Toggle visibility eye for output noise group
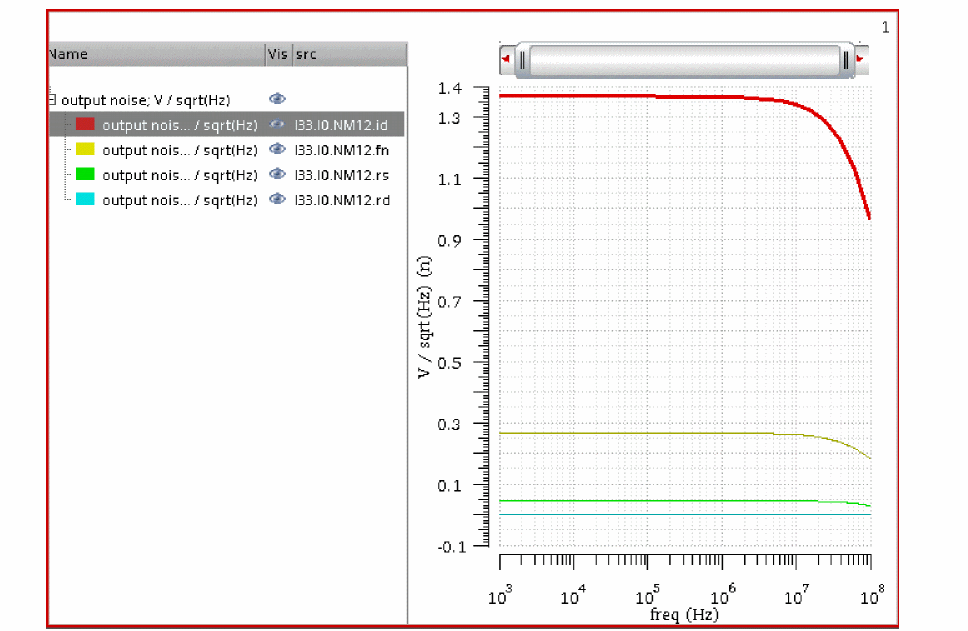The height and width of the screenshot is (631, 968). click(278, 99)
